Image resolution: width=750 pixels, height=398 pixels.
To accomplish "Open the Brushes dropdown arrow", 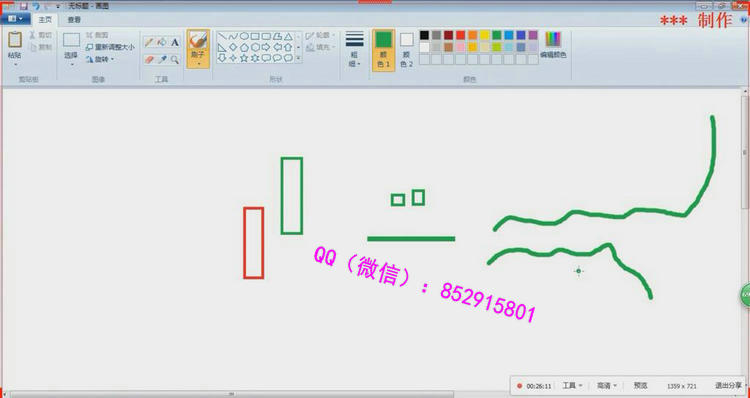I will (198, 63).
